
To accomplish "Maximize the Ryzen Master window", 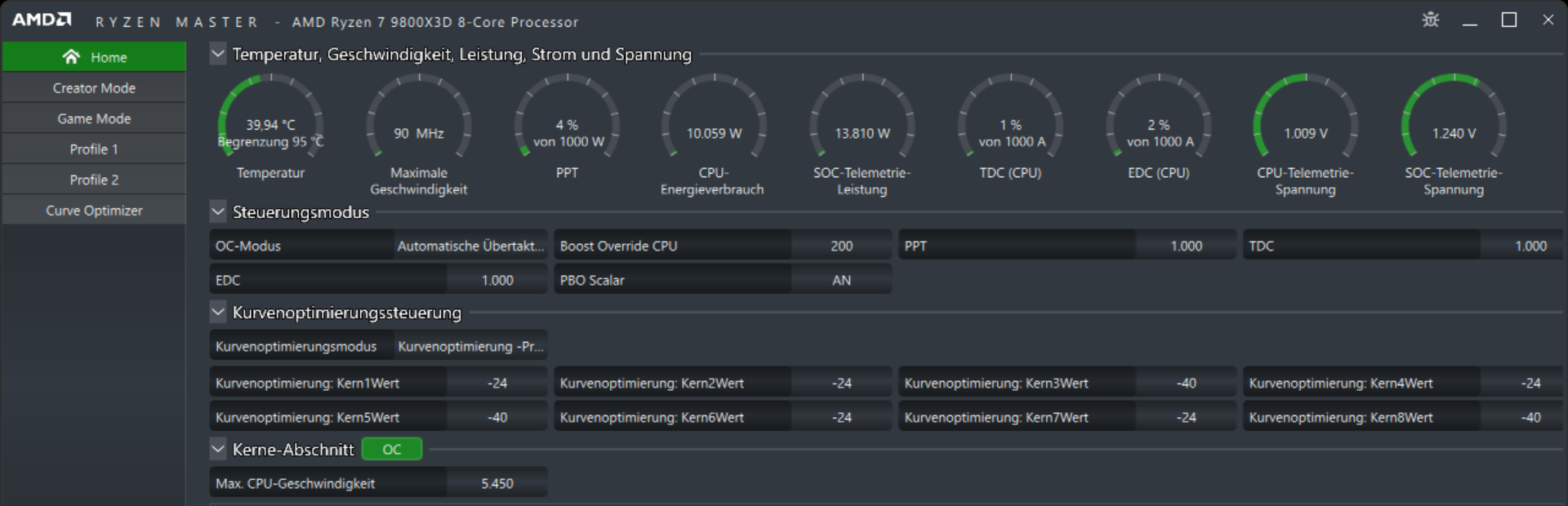I will click(1508, 20).
